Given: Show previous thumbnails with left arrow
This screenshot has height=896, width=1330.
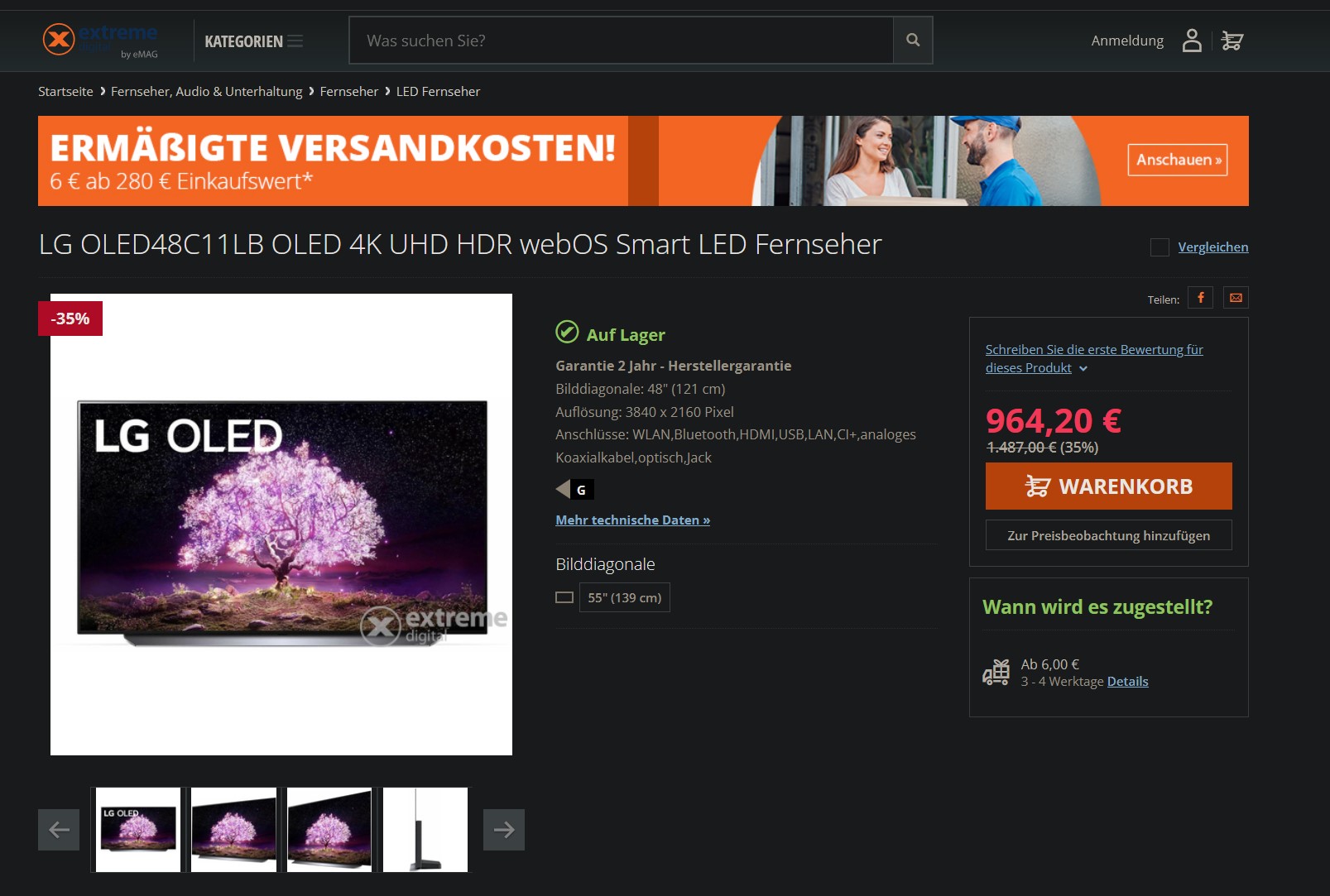Looking at the screenshot, I should (59, 830).
